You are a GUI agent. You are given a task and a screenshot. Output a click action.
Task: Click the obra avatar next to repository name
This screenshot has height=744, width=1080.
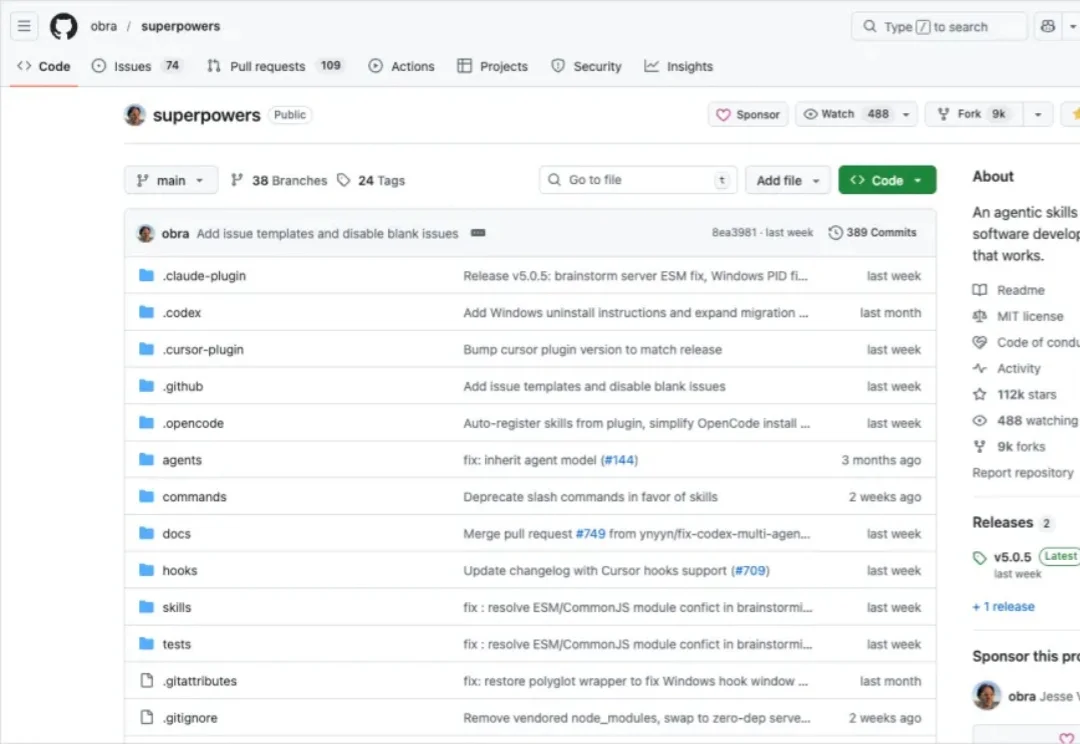[135, 115]
